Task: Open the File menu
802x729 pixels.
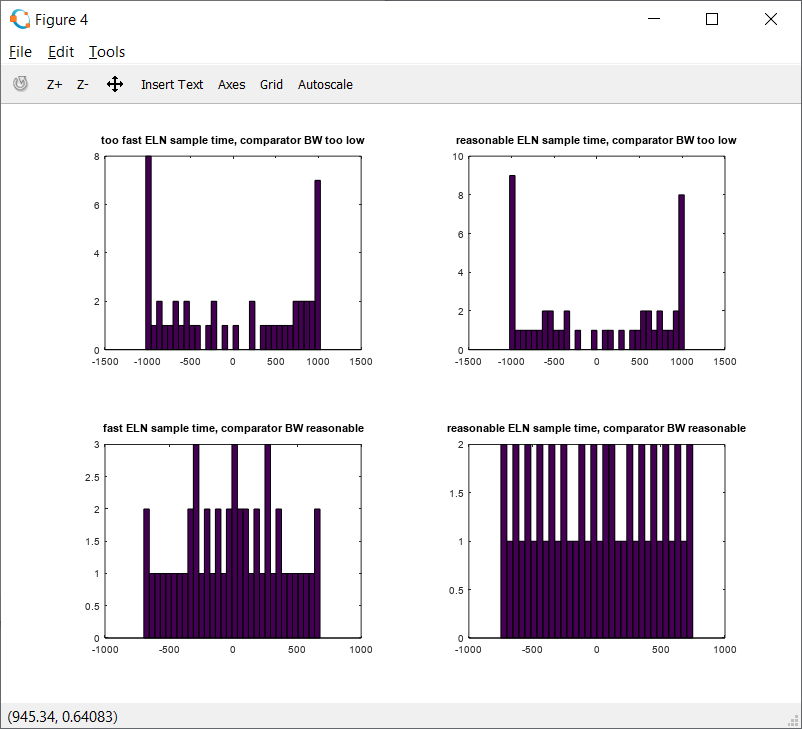Action: tap(20, 52)
